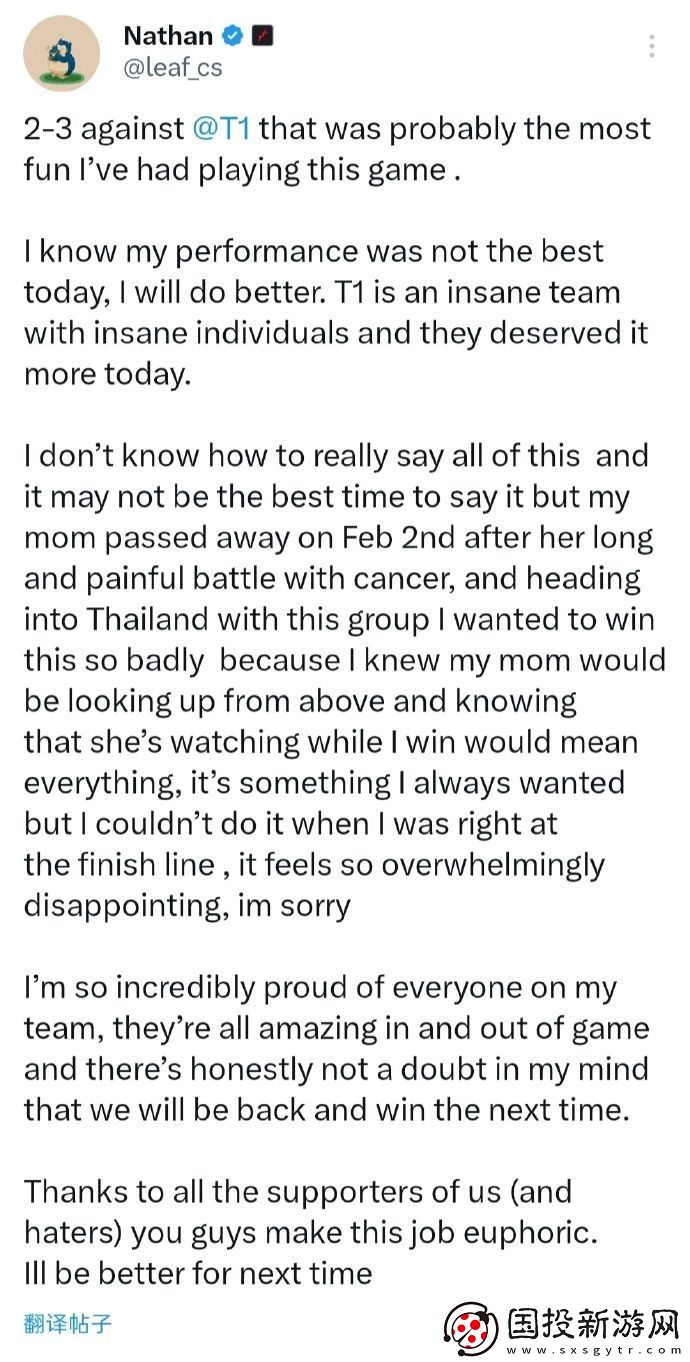Open the @leaf_cs handle link
The image size is (690, 1362).
pyautogui.click(x=172, y=68)
